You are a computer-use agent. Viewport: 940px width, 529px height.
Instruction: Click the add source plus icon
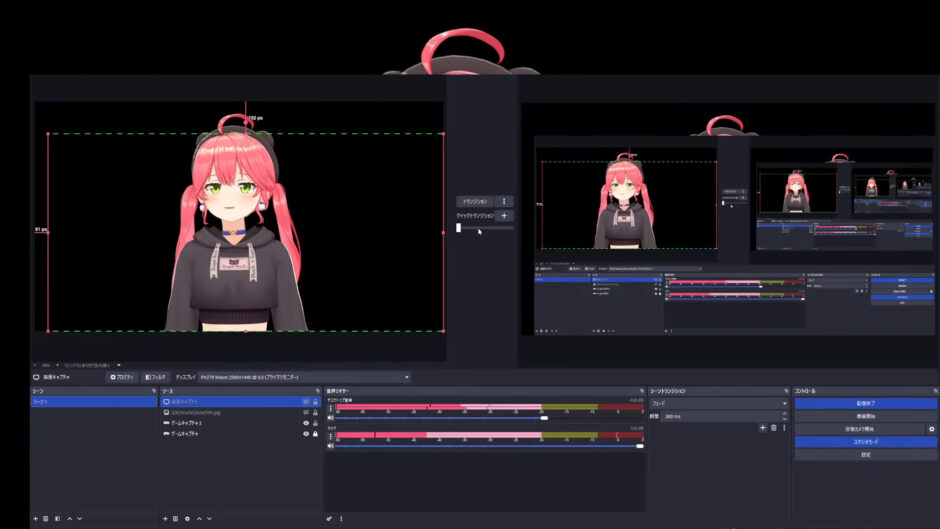(x=165, y=519)
